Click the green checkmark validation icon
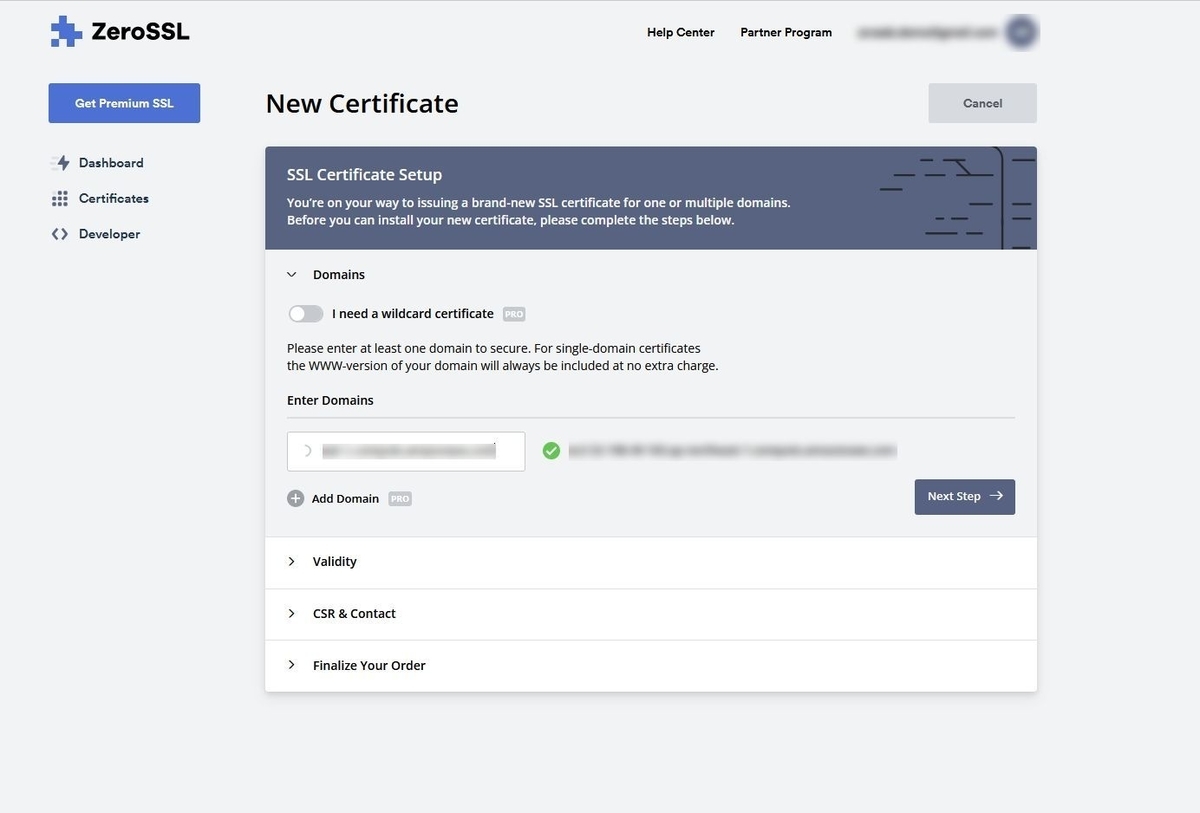This screenshot has height=813, width=1200. pos(551,451)
